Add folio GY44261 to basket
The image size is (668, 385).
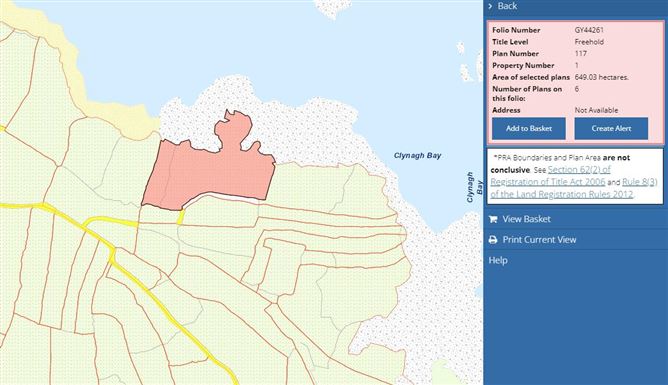click(529, 129)
